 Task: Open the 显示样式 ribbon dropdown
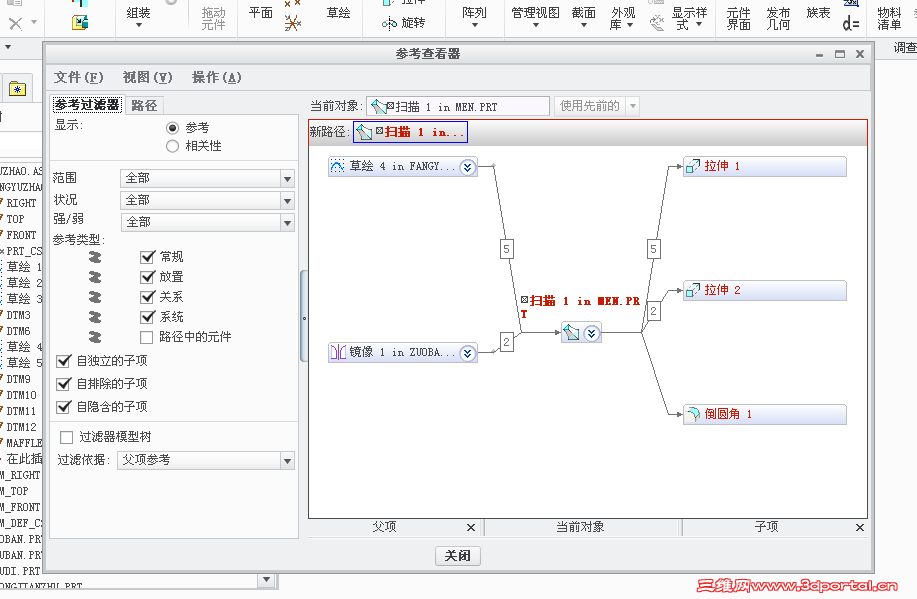coord(690,18)
